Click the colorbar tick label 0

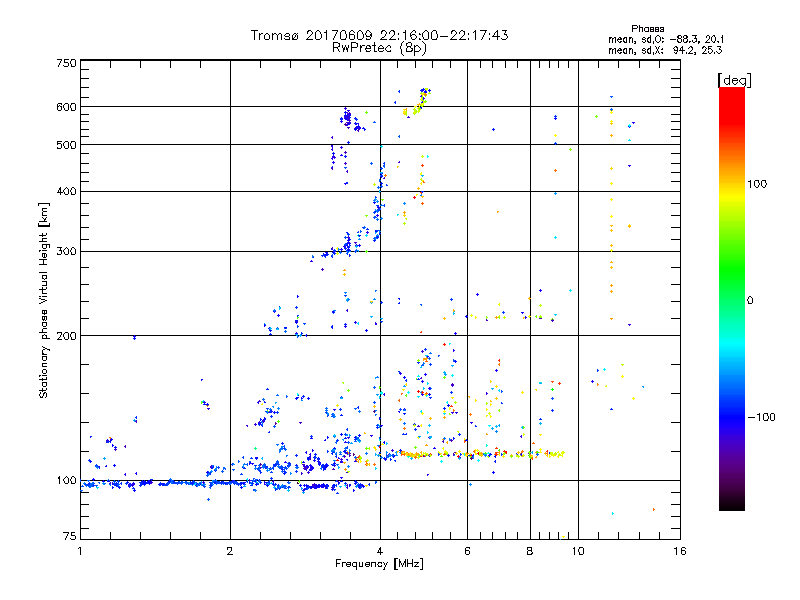click(751, 300)
